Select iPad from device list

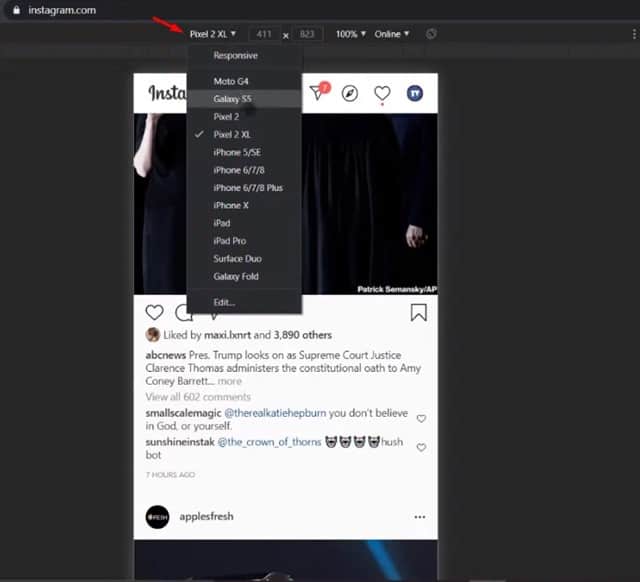point(244,223)
